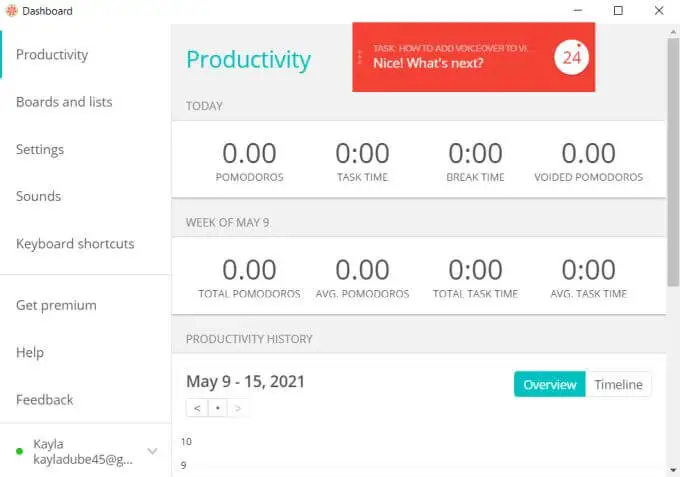This screenshot has height=477, width=680.
Task: Expand the Kayla account chevron
Action: click(x=152, y=451)
